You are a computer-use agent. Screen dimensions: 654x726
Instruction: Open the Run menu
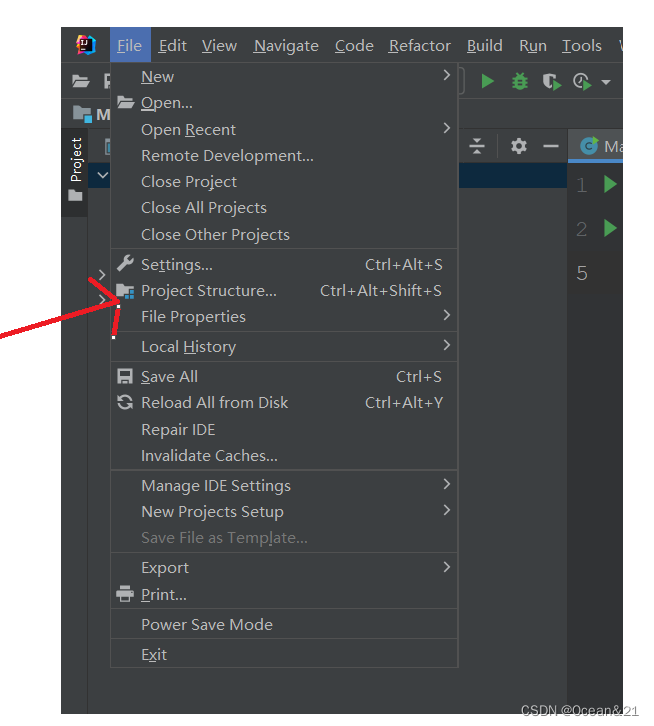click(533, 45)
